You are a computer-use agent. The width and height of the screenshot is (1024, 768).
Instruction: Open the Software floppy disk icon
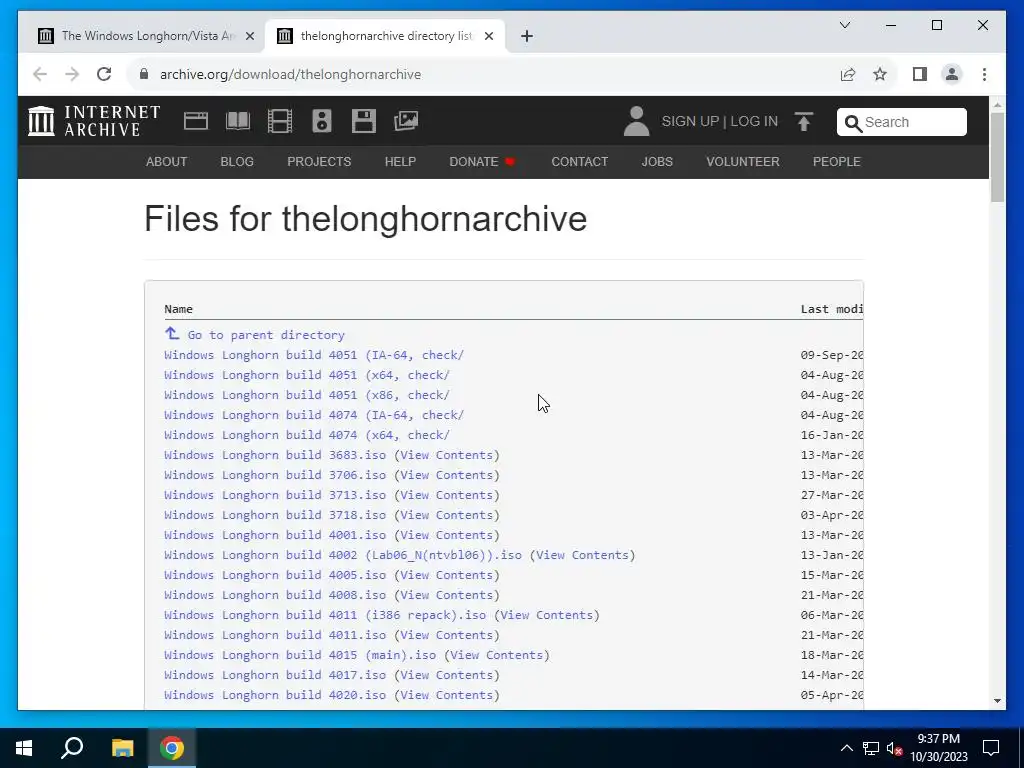364,121
